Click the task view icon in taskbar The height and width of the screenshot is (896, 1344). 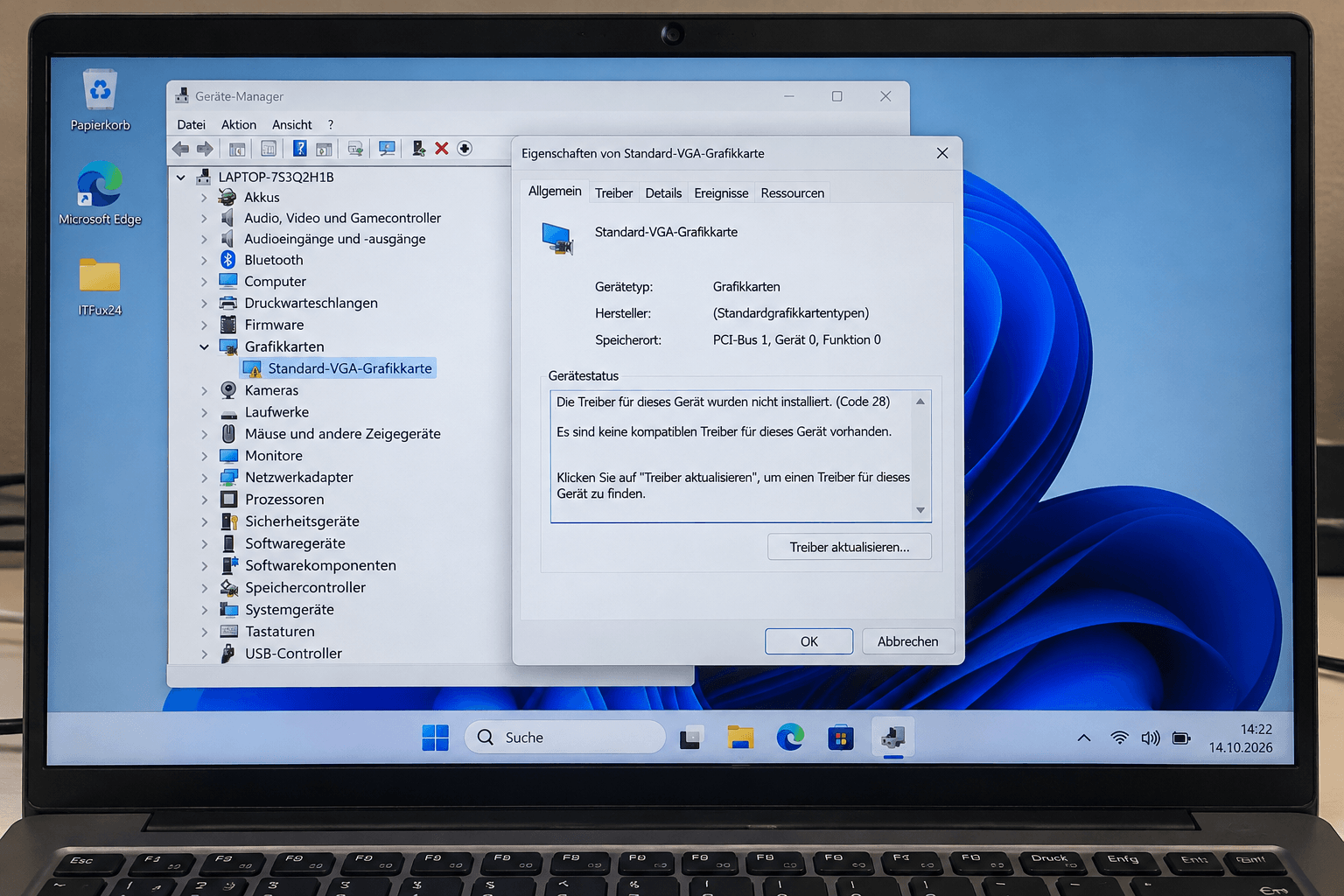690,738
